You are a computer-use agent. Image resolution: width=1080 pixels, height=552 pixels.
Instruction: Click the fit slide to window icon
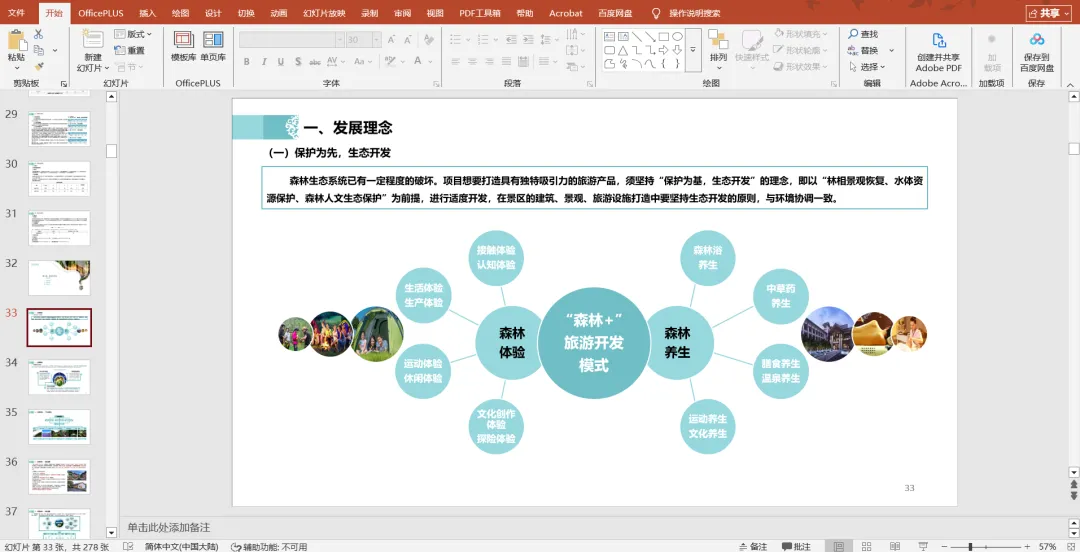pyautogui.click(x=1069, y=546)
